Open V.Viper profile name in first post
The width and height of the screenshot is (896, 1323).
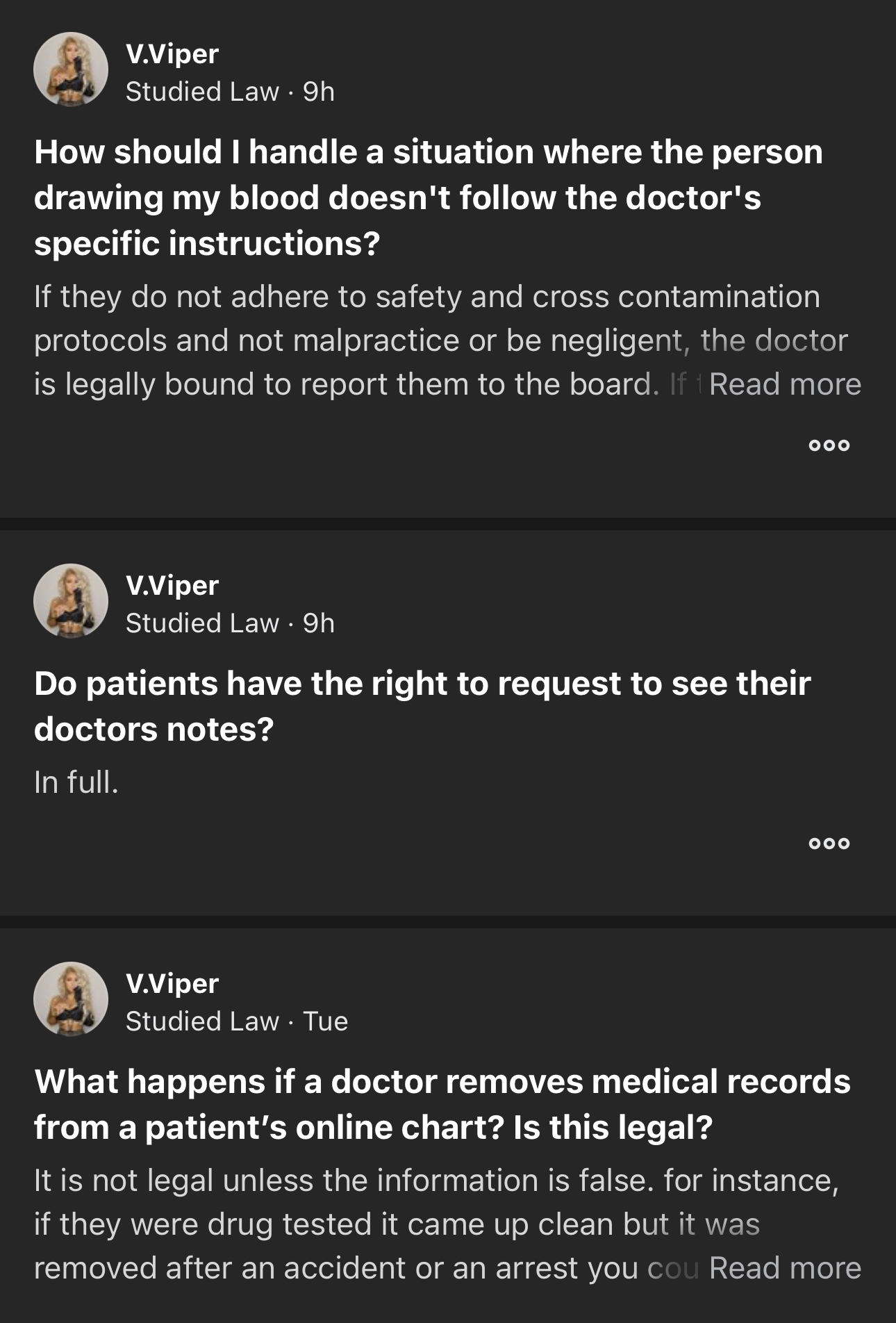(x=172, y=54)
